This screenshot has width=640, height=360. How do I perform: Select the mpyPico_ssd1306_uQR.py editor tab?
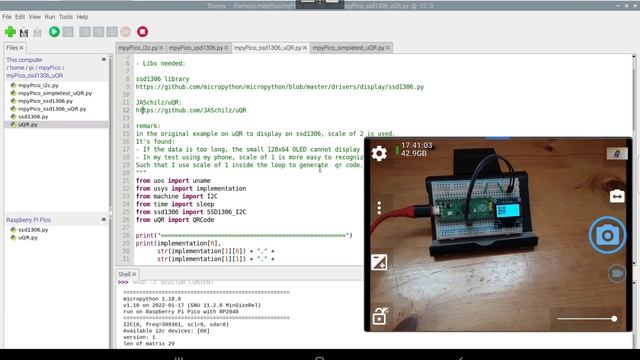(x=268, y=48)
